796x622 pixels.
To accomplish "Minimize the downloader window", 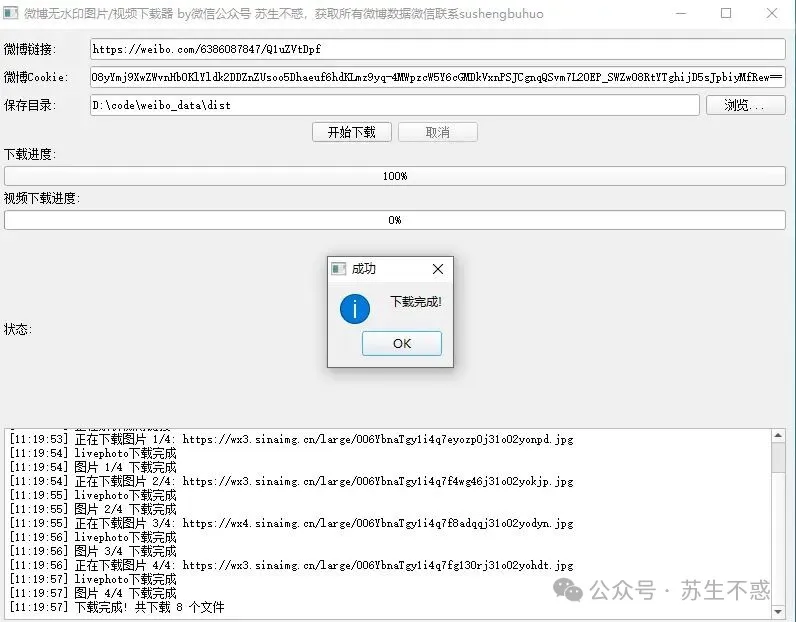I will tap(681, 13).
